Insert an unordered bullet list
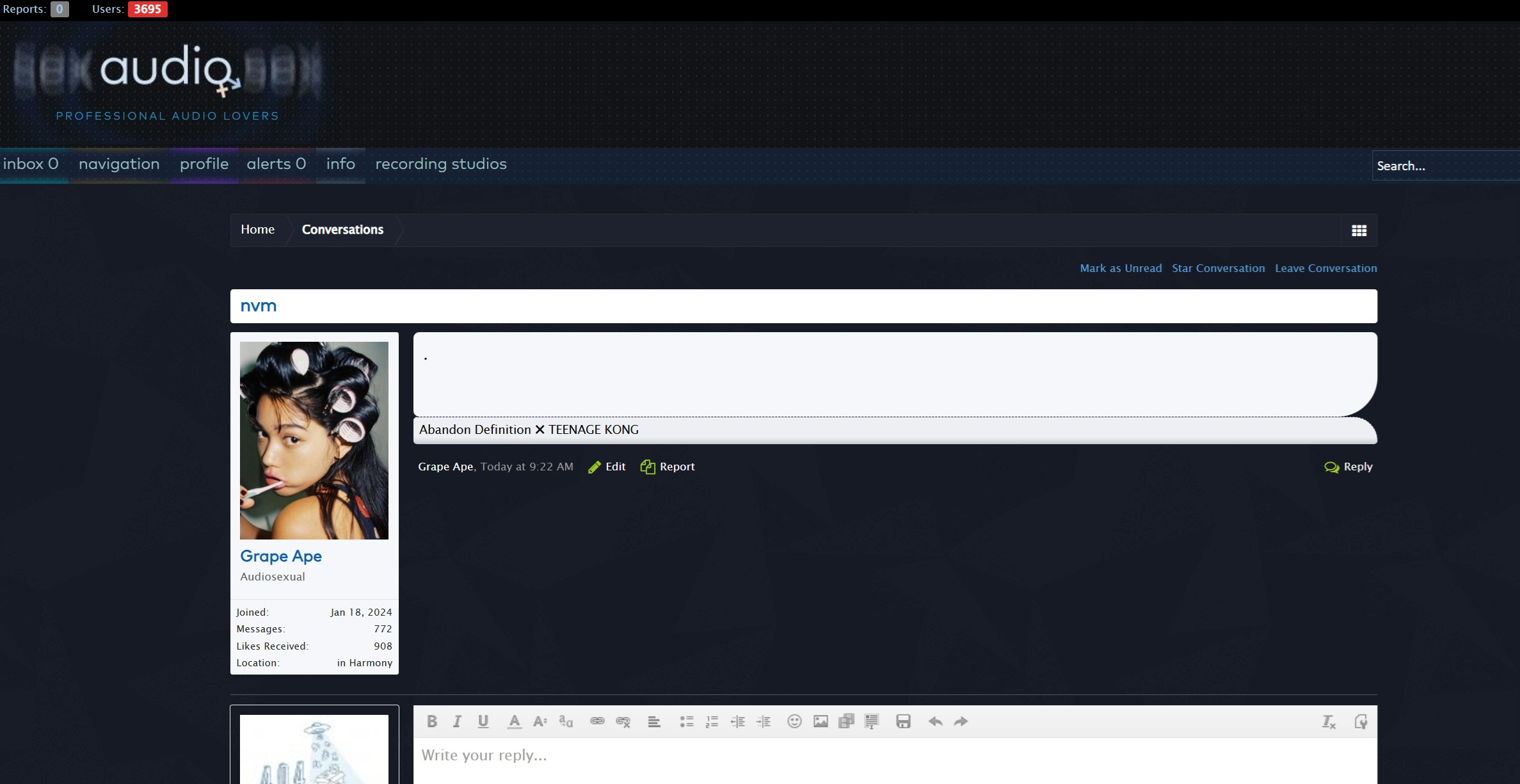Viewport: 1520px width, 784px height. click(x=686, y=721)
